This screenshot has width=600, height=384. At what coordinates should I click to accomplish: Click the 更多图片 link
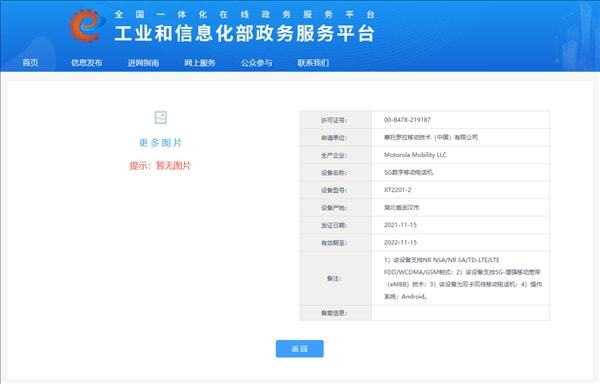pos(161,143)
